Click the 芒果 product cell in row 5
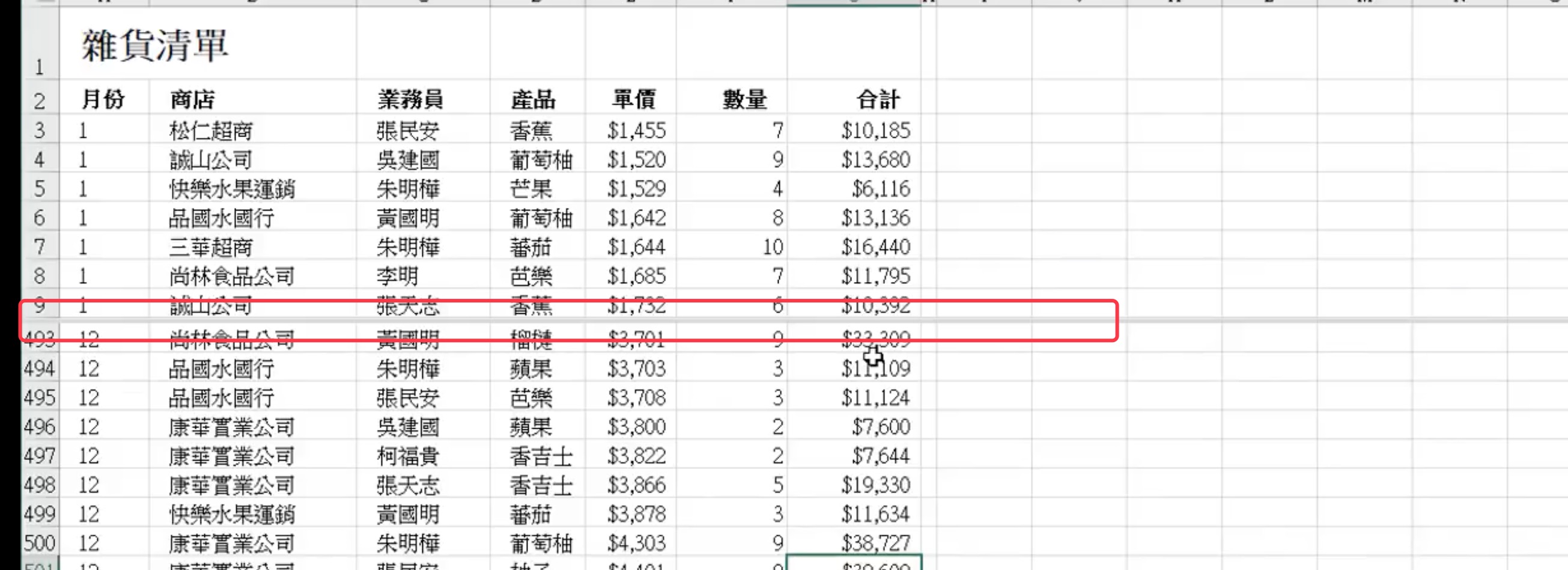Image resolution: width=1568 pixels, height=570 pixels. tap(529, 188)
